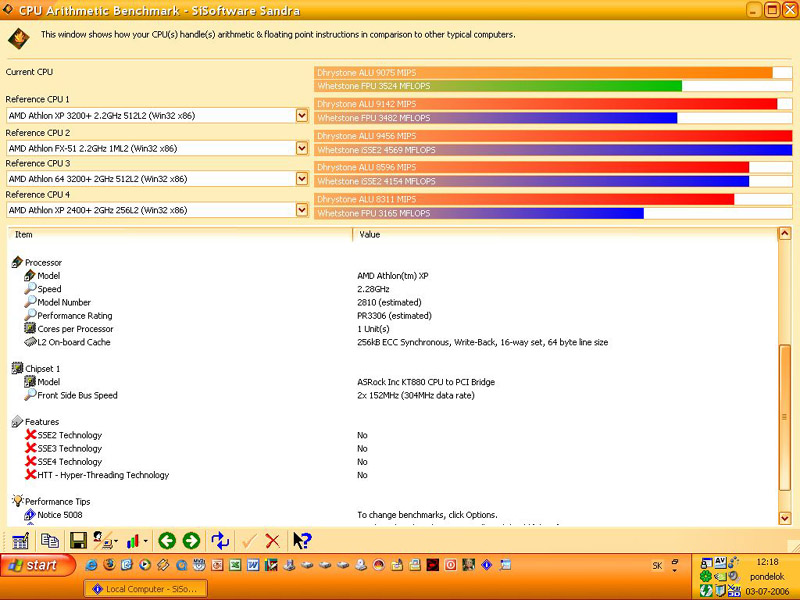
Task: Open Reference CPU 4 dropdown arrow
Action: click(x=302, y=210)
